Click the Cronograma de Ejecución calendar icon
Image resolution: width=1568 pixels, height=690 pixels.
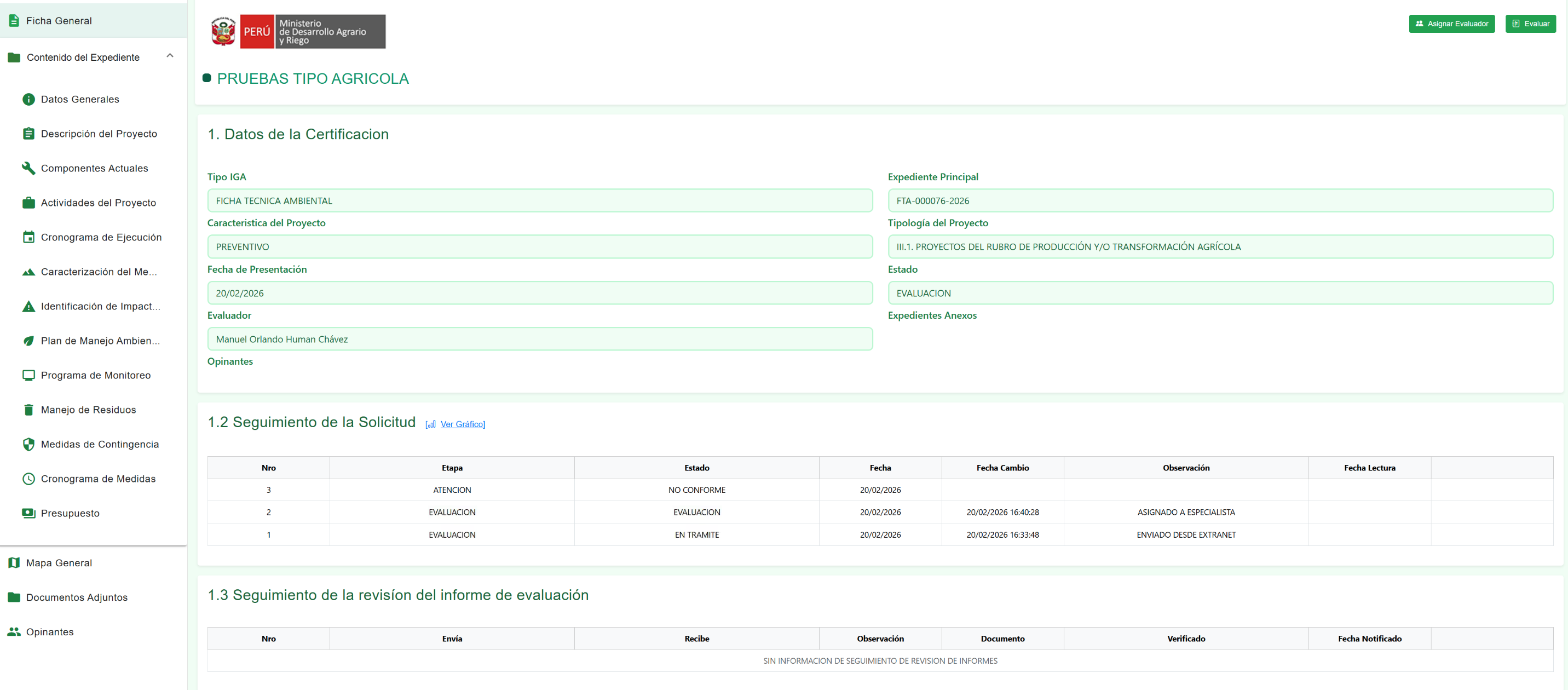[x=28, y=237]
